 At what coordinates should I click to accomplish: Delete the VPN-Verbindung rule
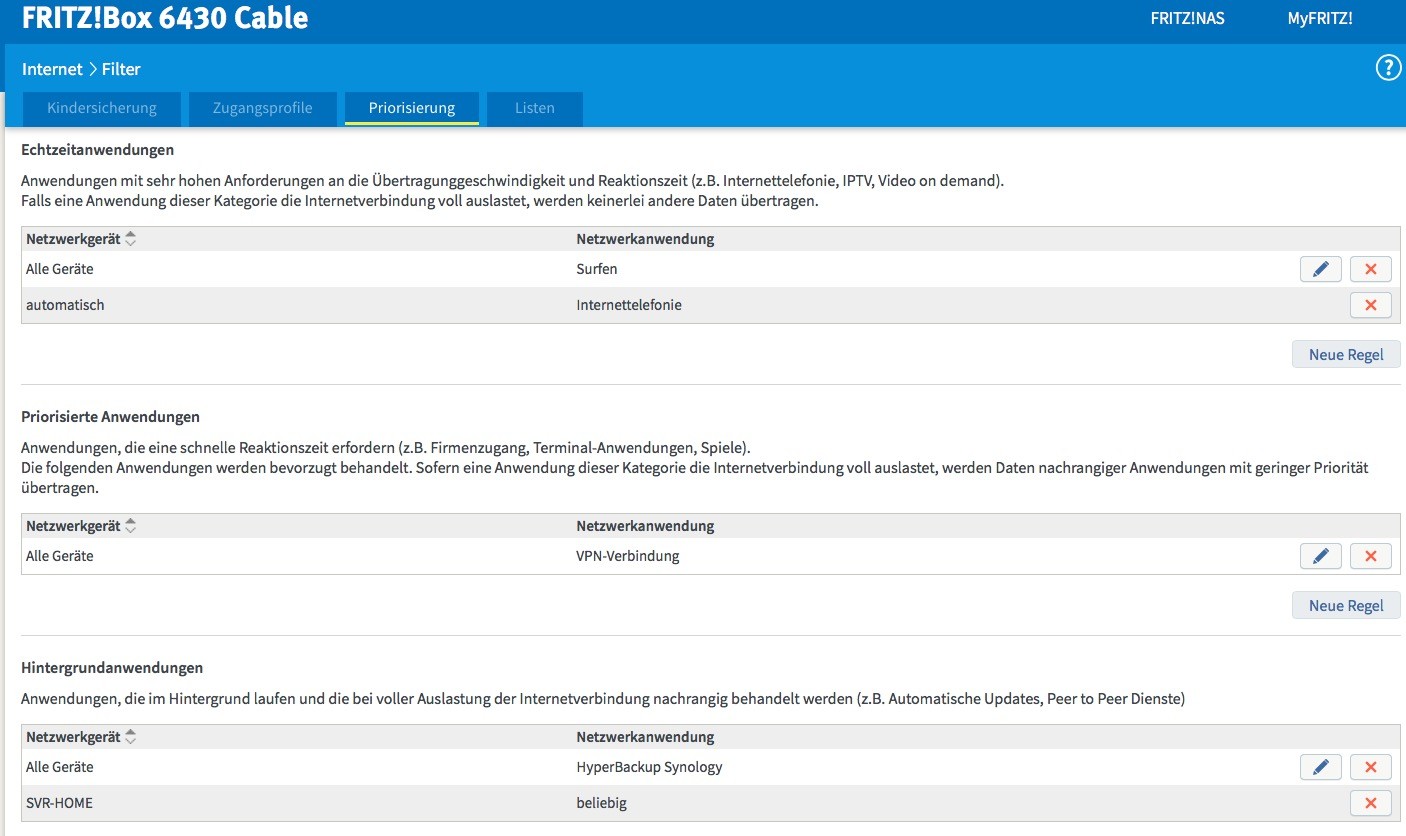tap(1370, 556)
